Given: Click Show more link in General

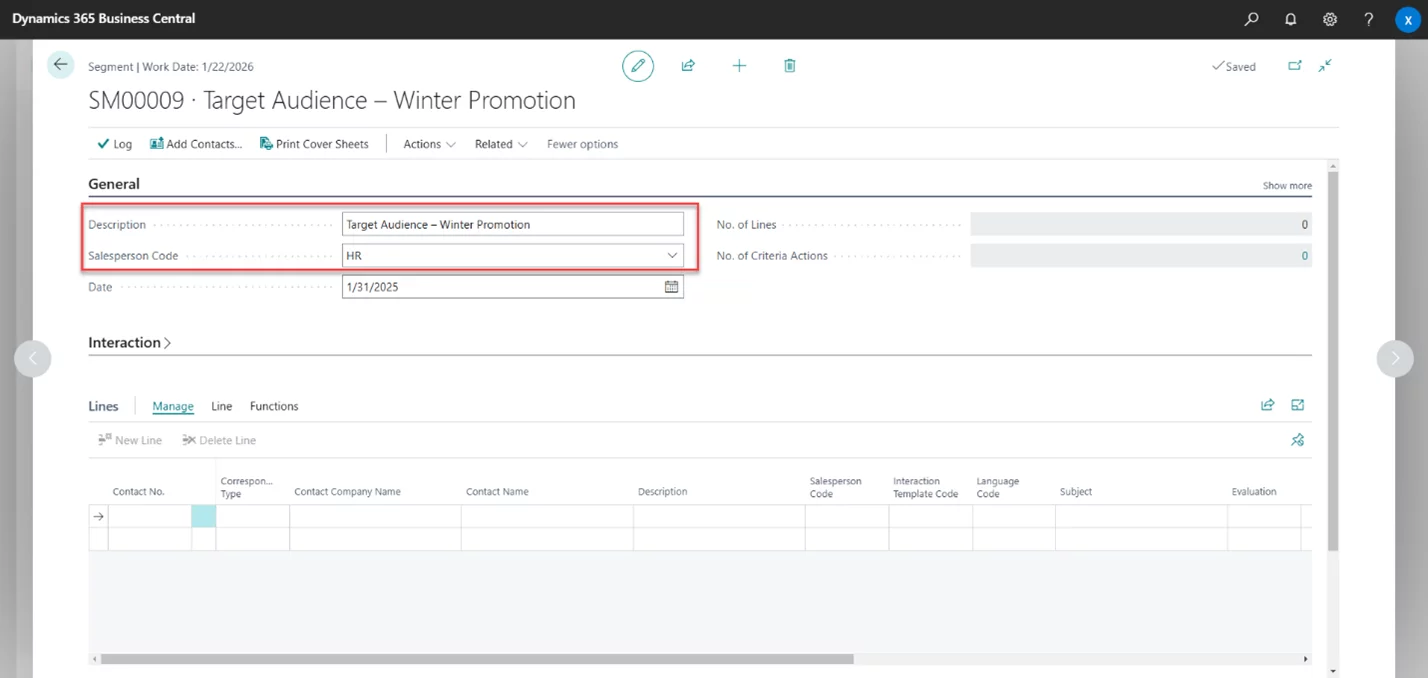Looking at the screenshot, I should 1286,186.
